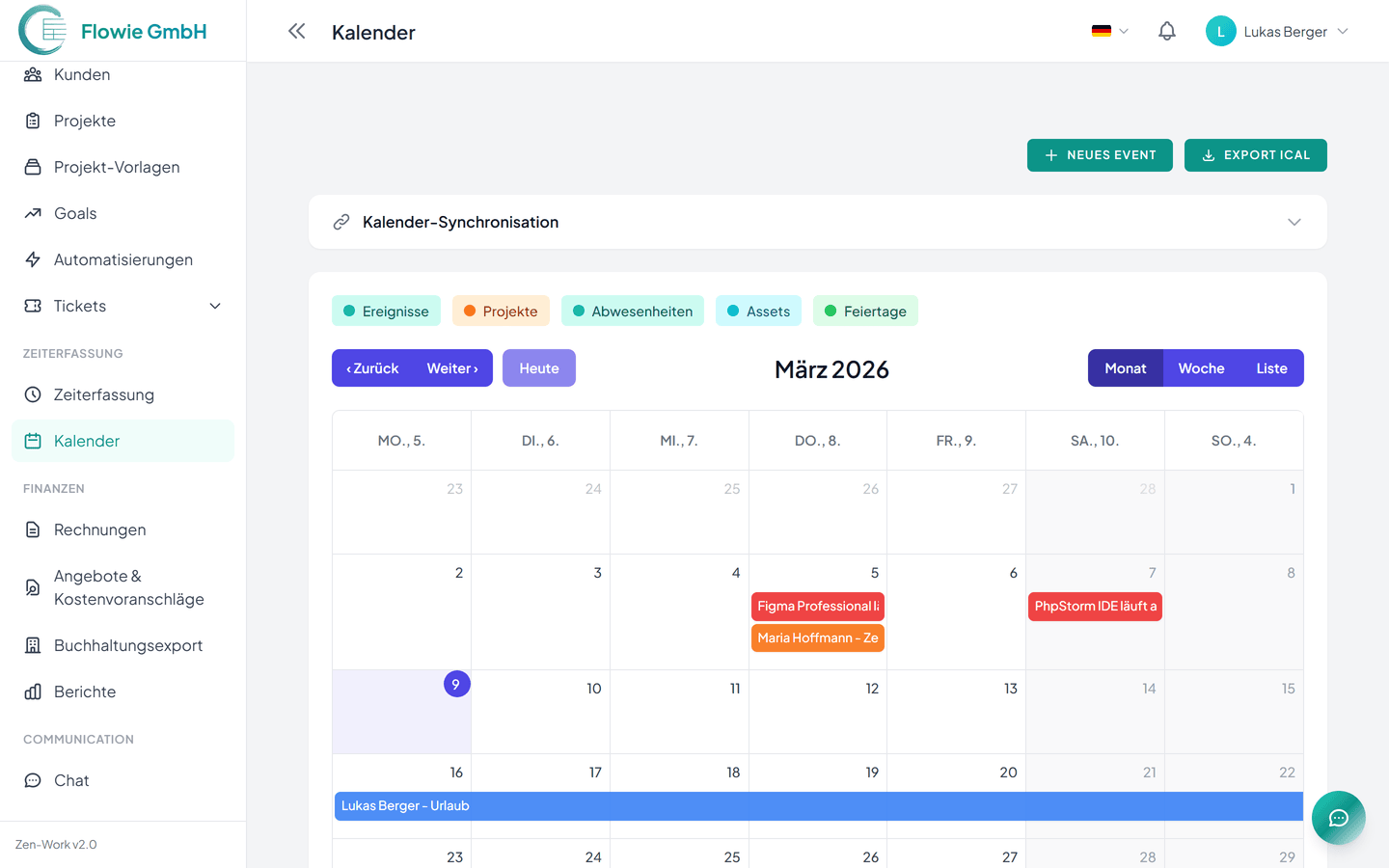Open the Lukas Berger account dropdown

[x=1277, y=31]
